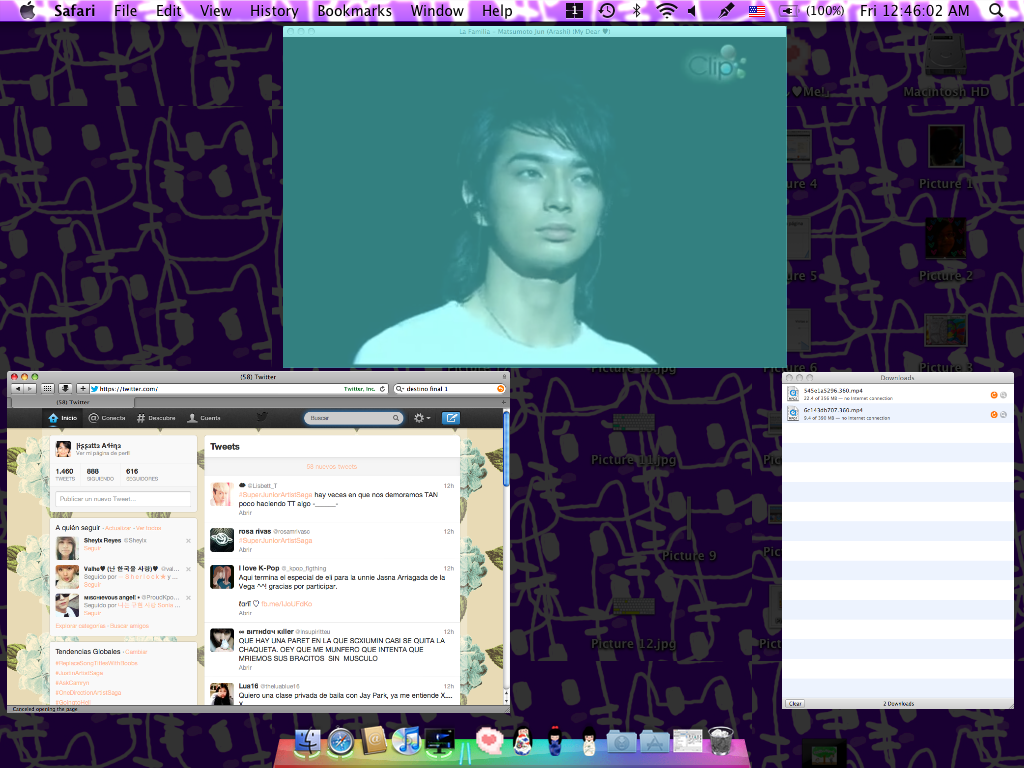Click the menu bar clock

coord(914,10)
